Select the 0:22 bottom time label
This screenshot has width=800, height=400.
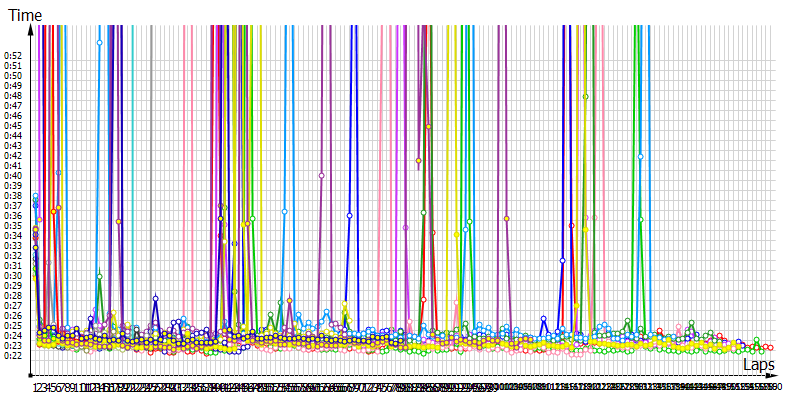[x=13, y=355]
